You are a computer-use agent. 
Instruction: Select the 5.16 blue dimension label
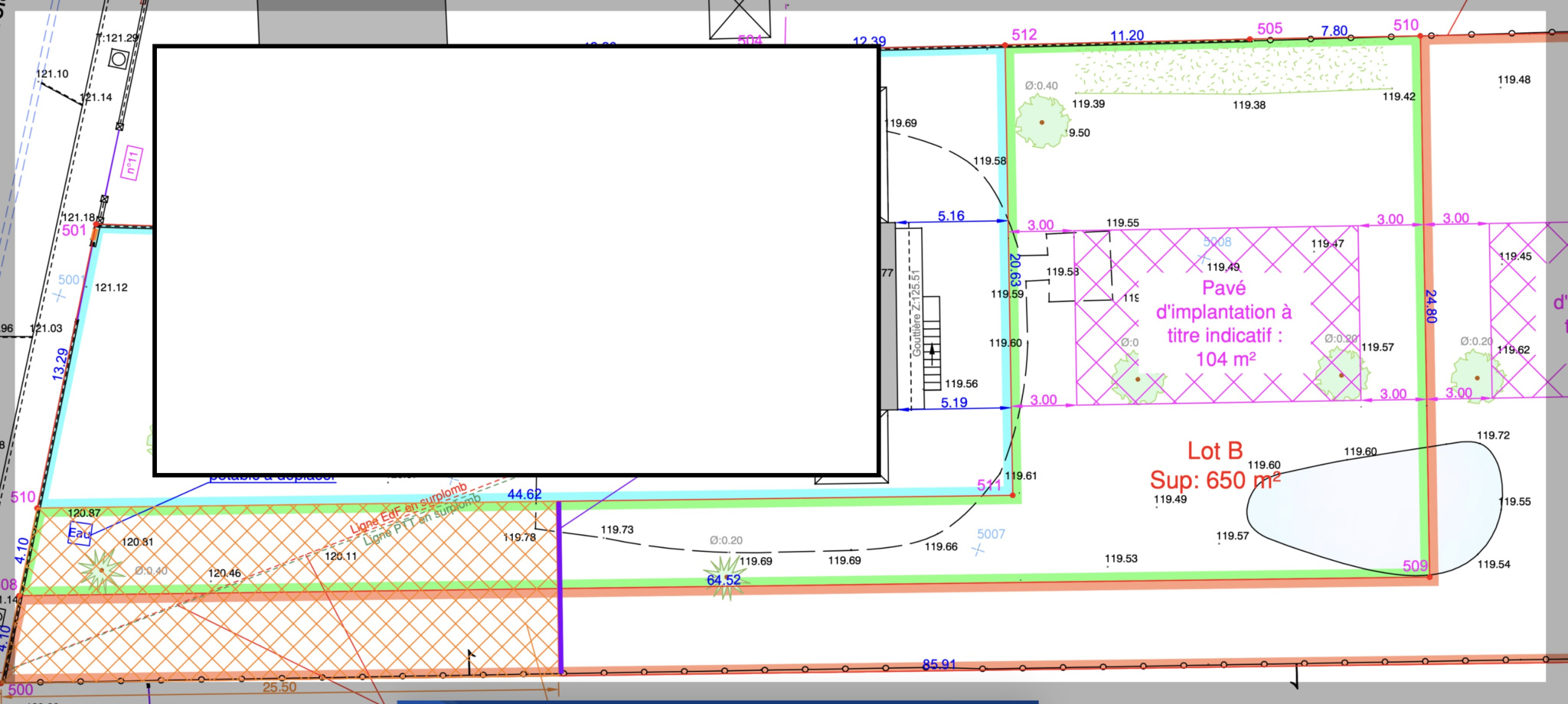(x=951, y=216)
